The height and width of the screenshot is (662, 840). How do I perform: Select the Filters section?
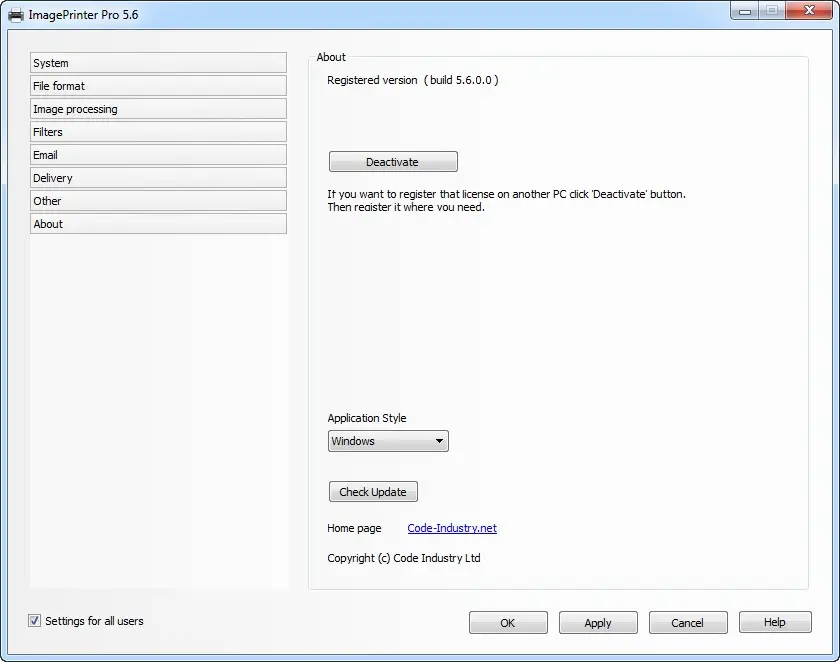point(158,132)
